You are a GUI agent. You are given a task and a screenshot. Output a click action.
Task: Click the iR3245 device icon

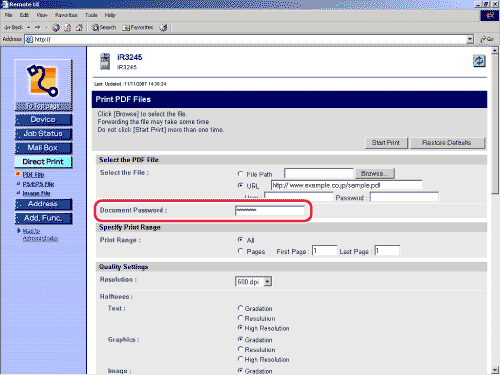(105, 62)
